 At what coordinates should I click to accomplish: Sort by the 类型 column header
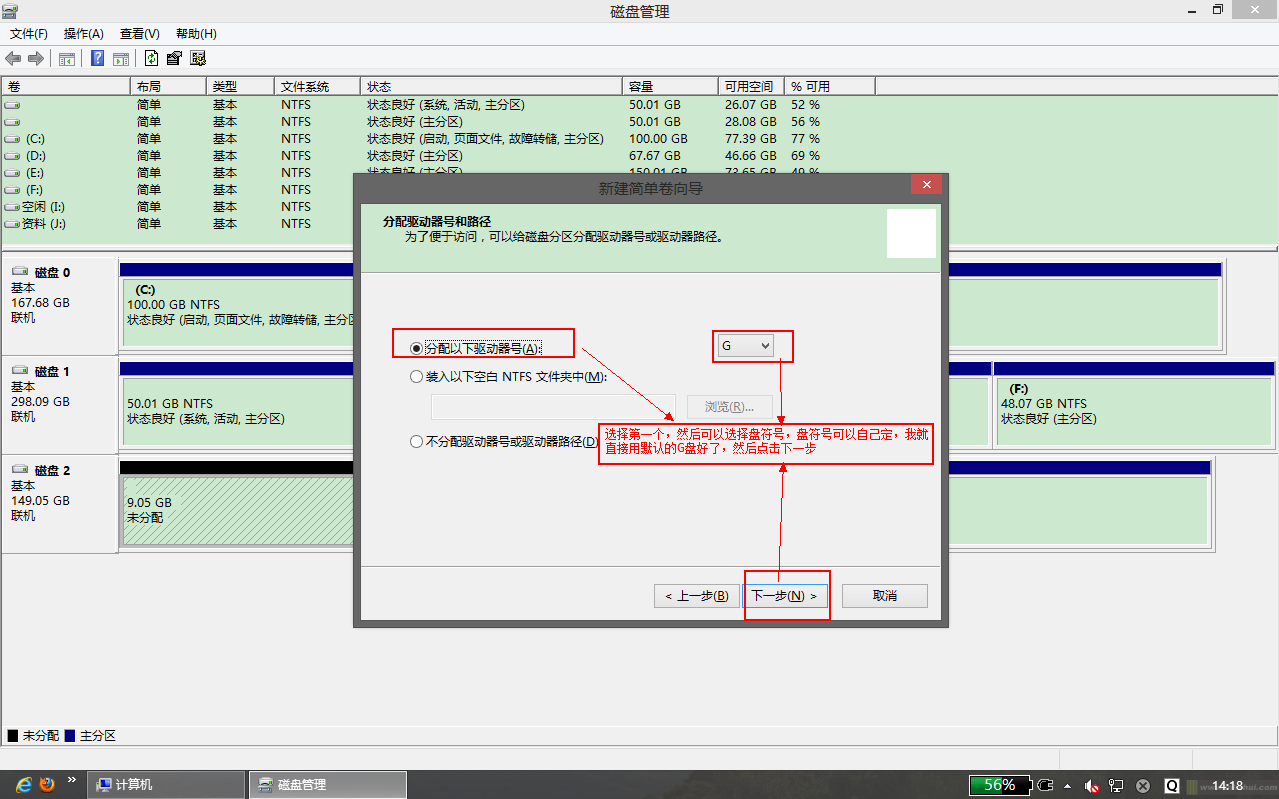point(240,87)
